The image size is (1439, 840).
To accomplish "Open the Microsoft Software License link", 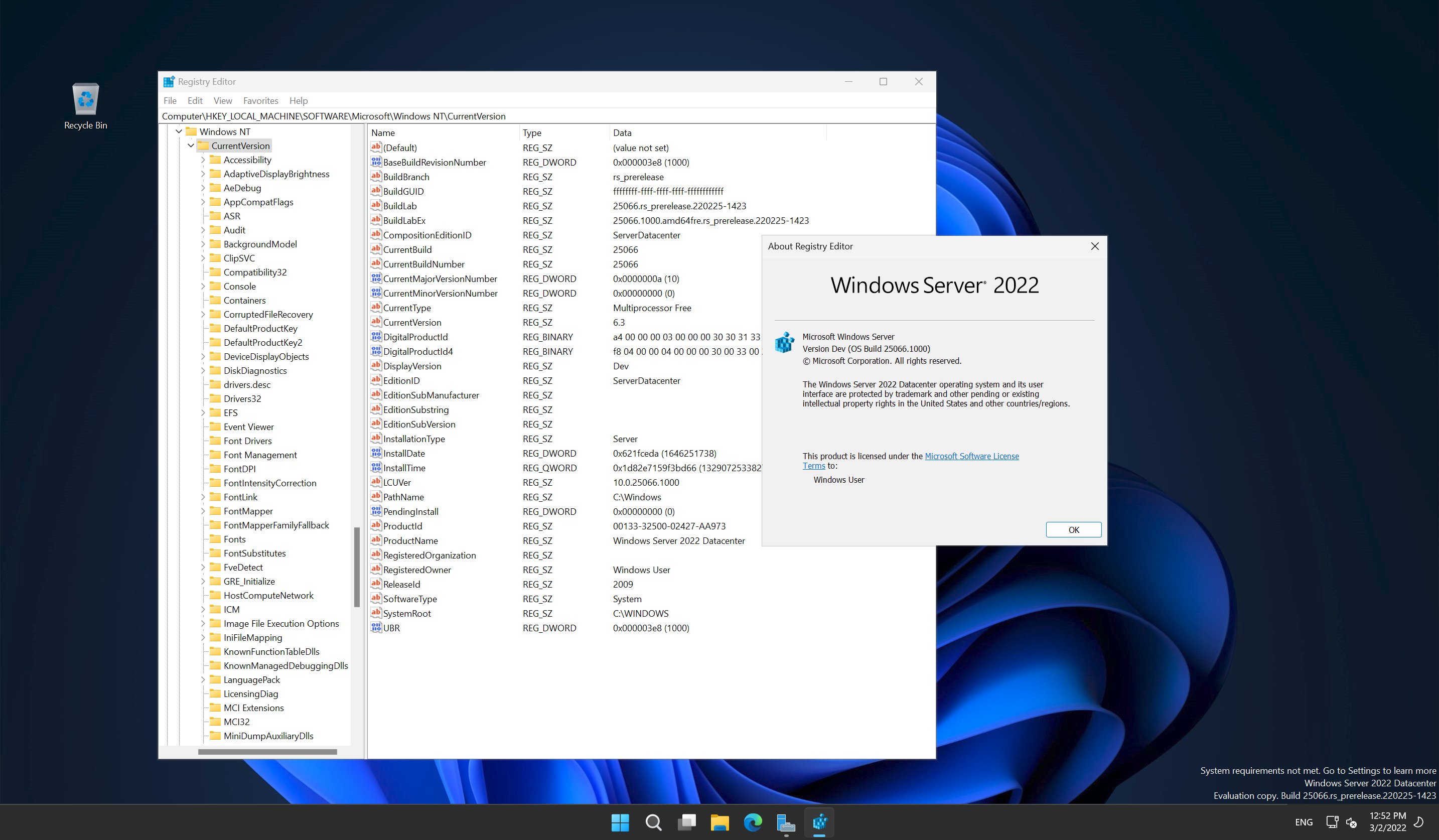I will pos(971,456).
